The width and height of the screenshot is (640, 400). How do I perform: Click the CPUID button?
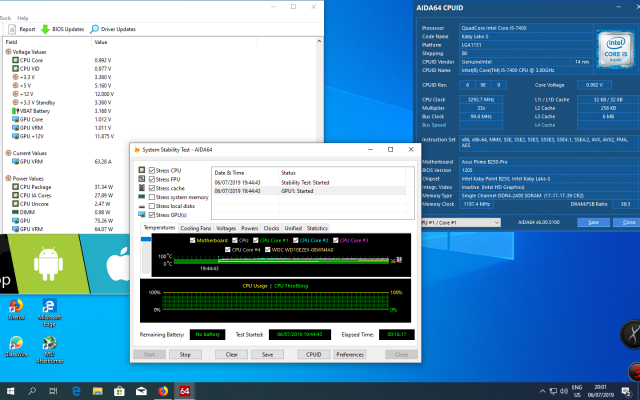click(x=313, y=355)
